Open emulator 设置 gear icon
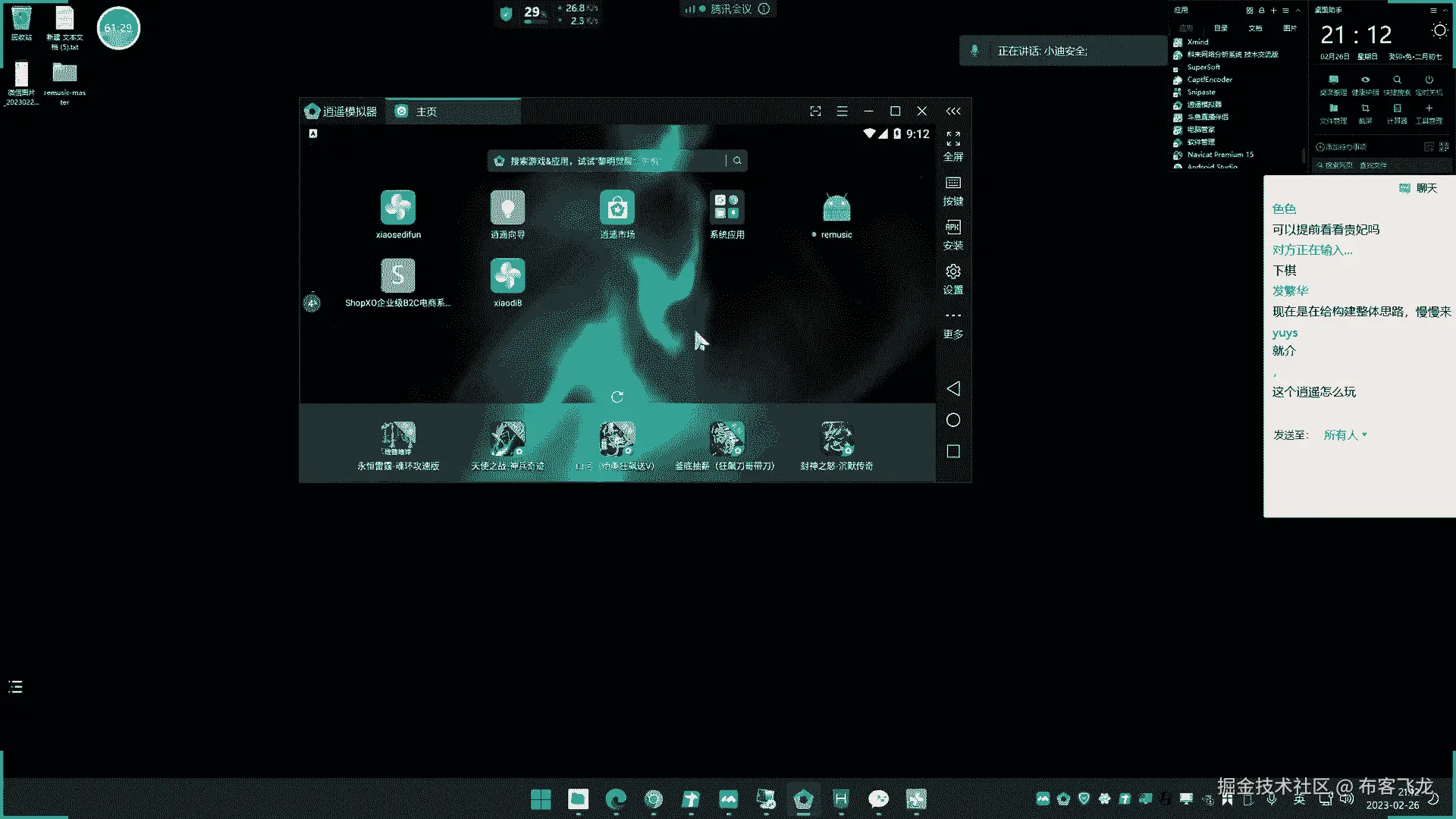Viewport: 1456px width, 819px height. [952, 272]
